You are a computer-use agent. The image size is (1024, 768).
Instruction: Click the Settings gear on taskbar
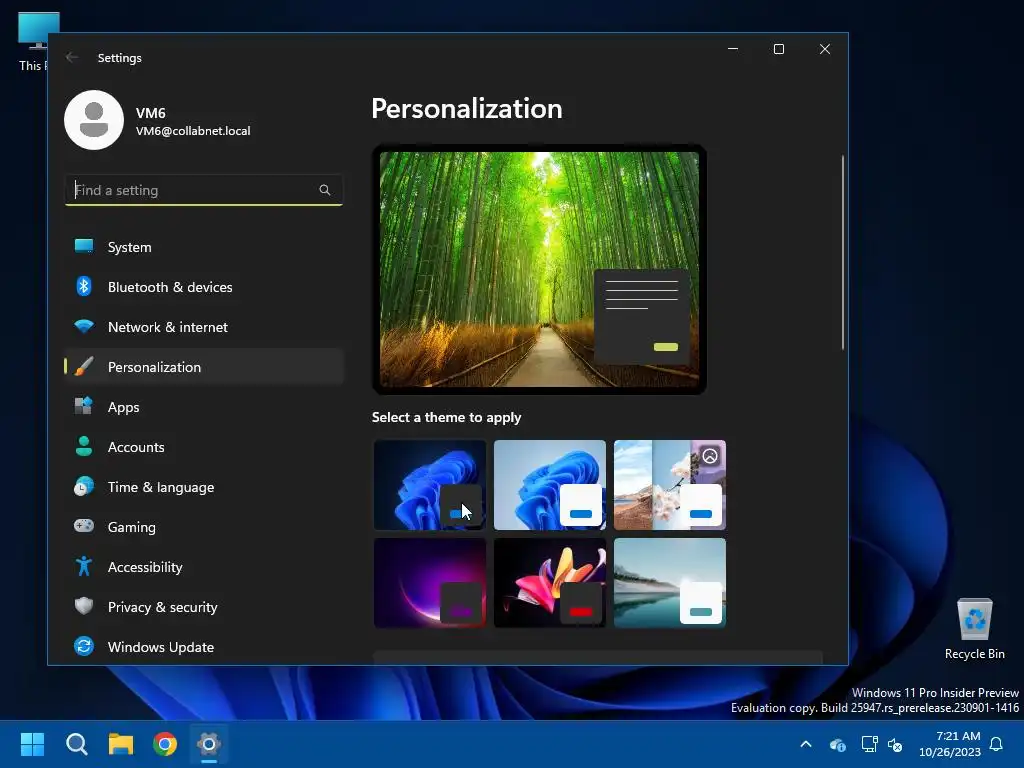(209, 744)
